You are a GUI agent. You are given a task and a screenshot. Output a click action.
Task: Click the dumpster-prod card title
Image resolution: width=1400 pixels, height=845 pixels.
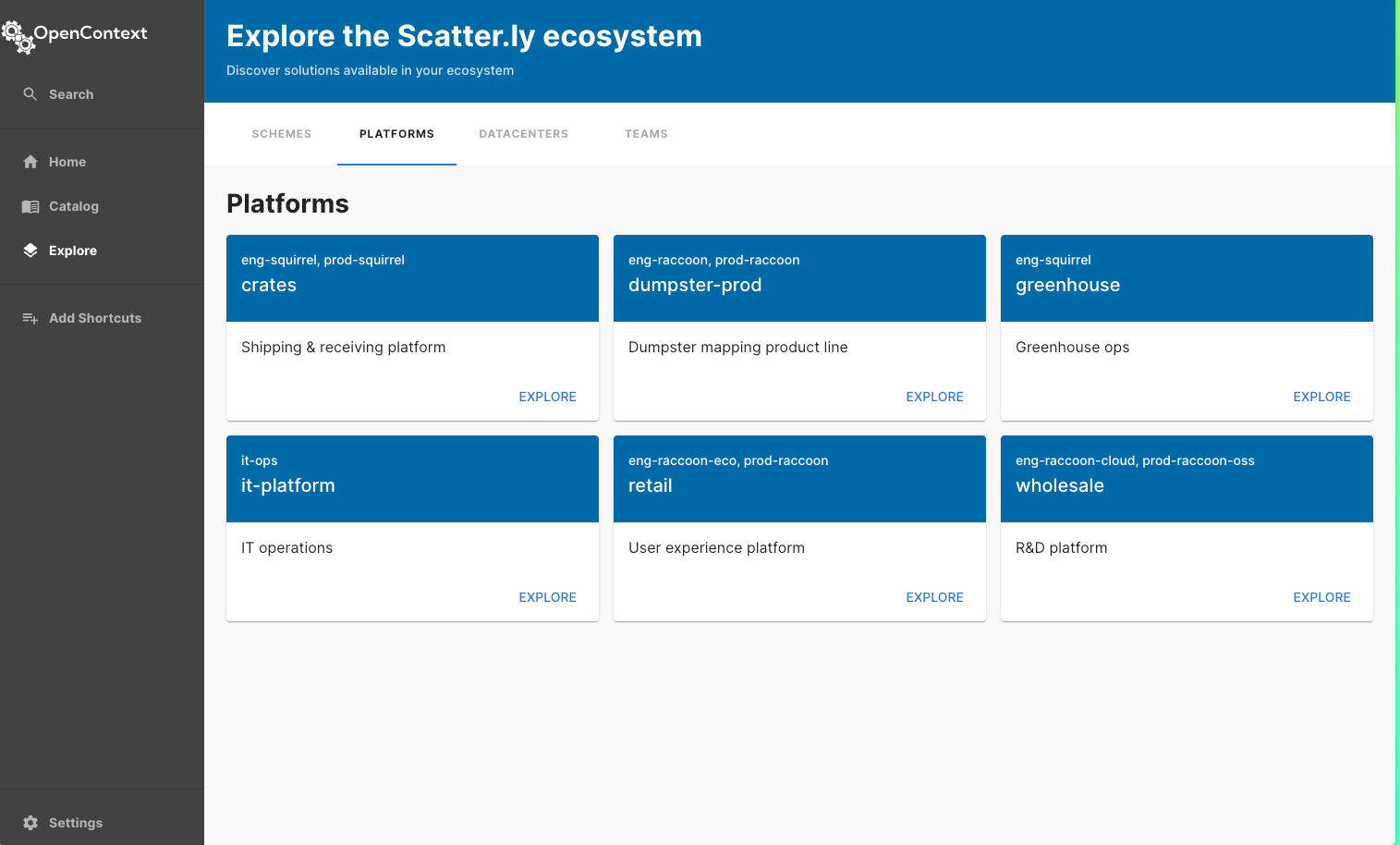point(695,285)
